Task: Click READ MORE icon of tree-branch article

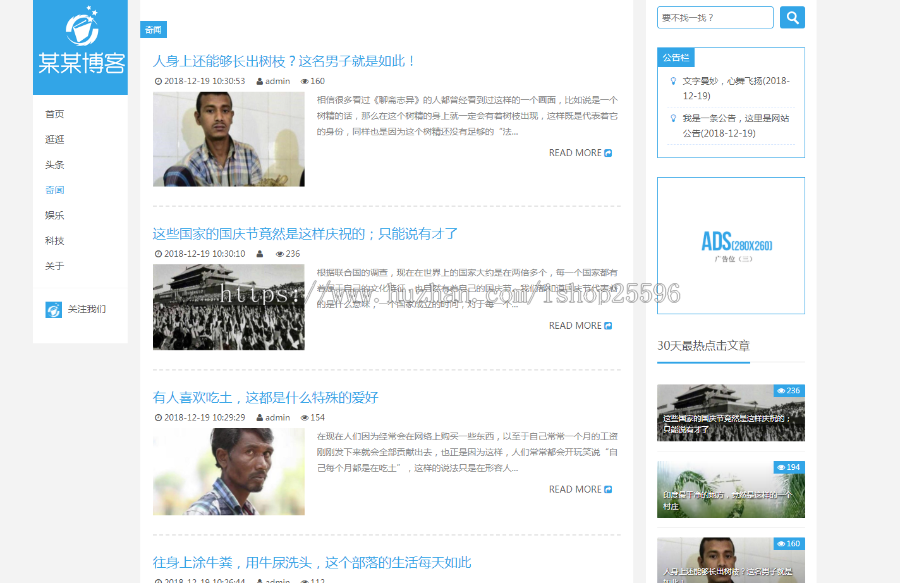Action: coord(608,153)
